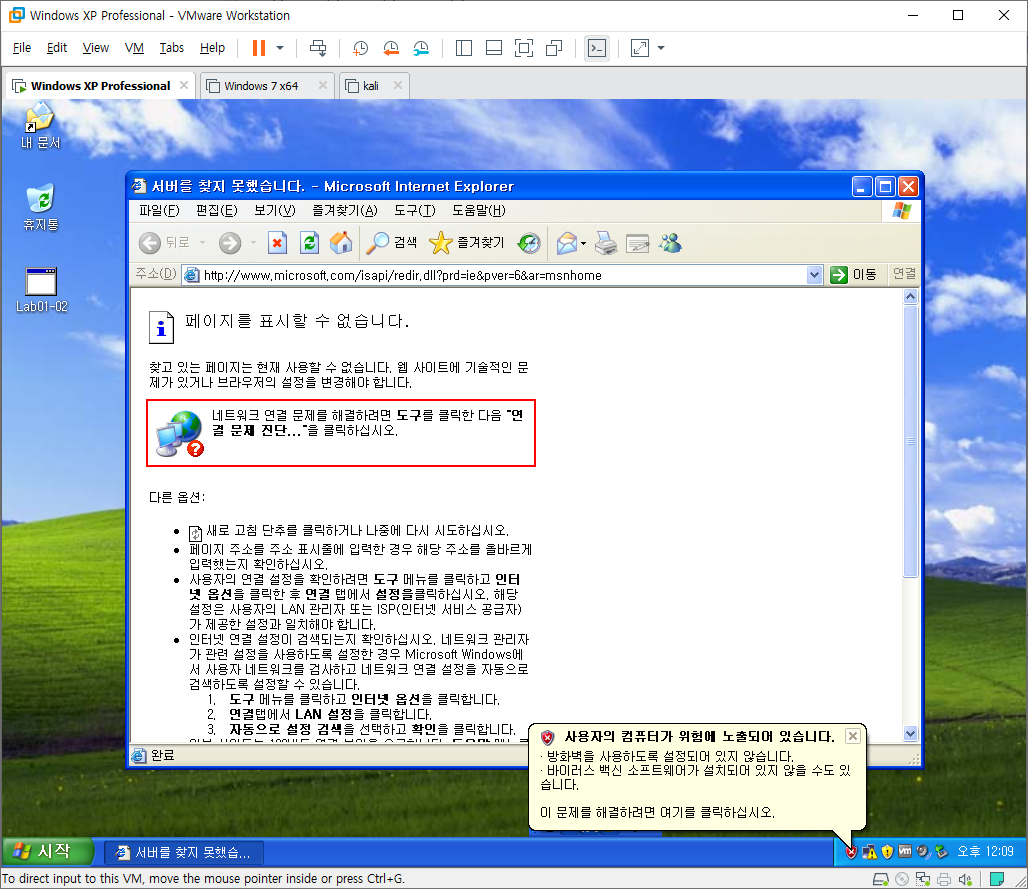
Task: Print the page with the printer icon
Action: (x=606, y=243)
